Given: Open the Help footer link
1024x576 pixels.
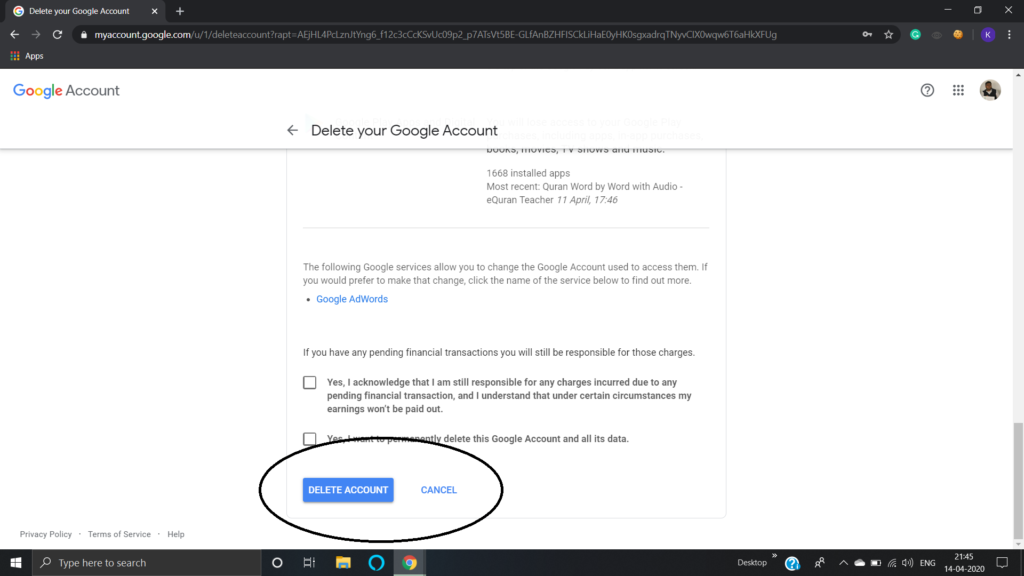Looking at the screenshot, I should [176, 534].
